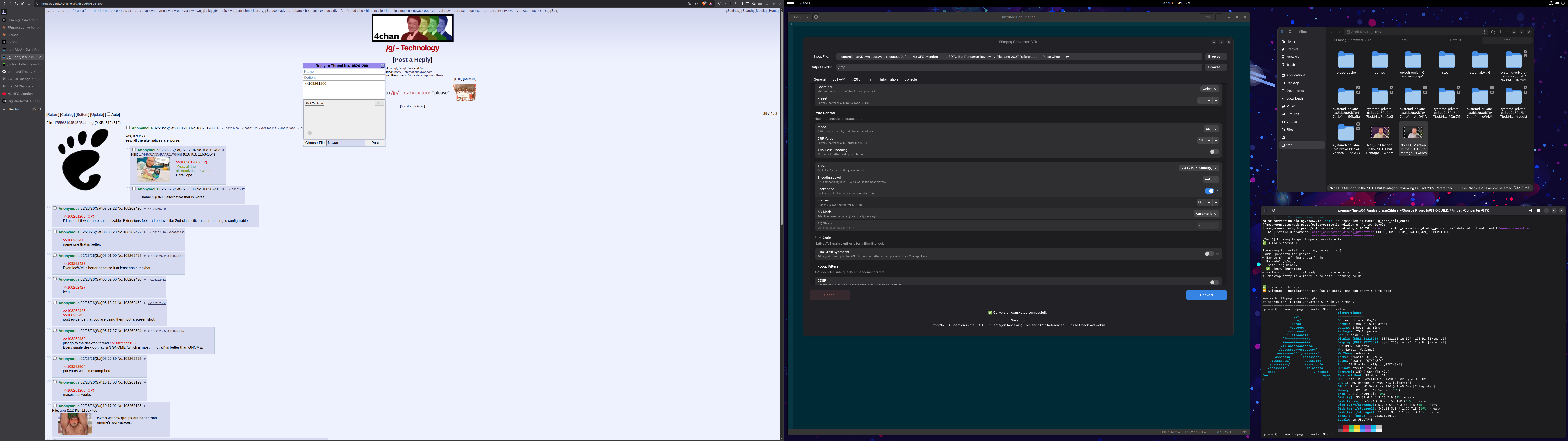Toggle browser vertical tabs sidebar icon
This screenshot has height=441, width=1568.
[4, 12]
